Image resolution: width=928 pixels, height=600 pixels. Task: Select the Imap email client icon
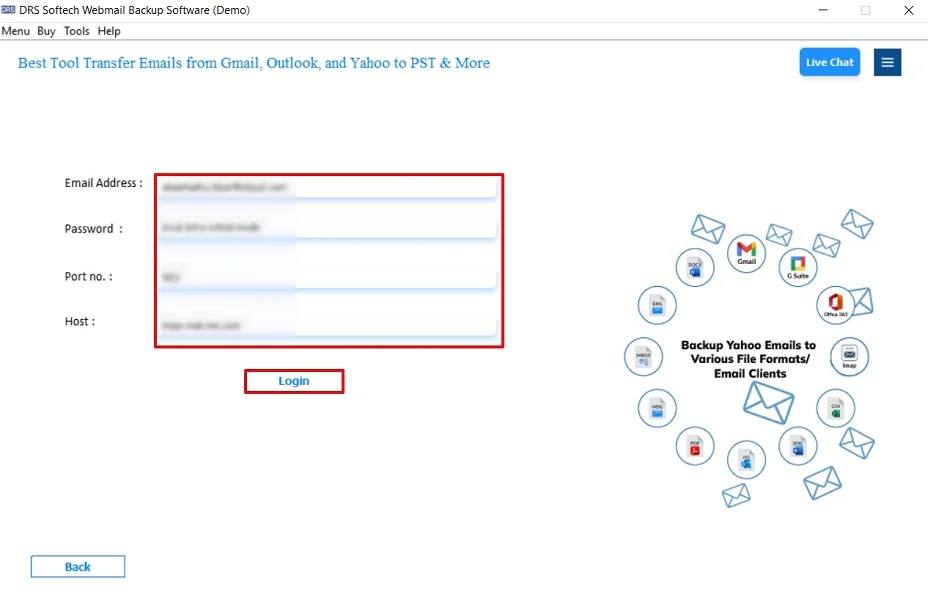coord(849,356)
